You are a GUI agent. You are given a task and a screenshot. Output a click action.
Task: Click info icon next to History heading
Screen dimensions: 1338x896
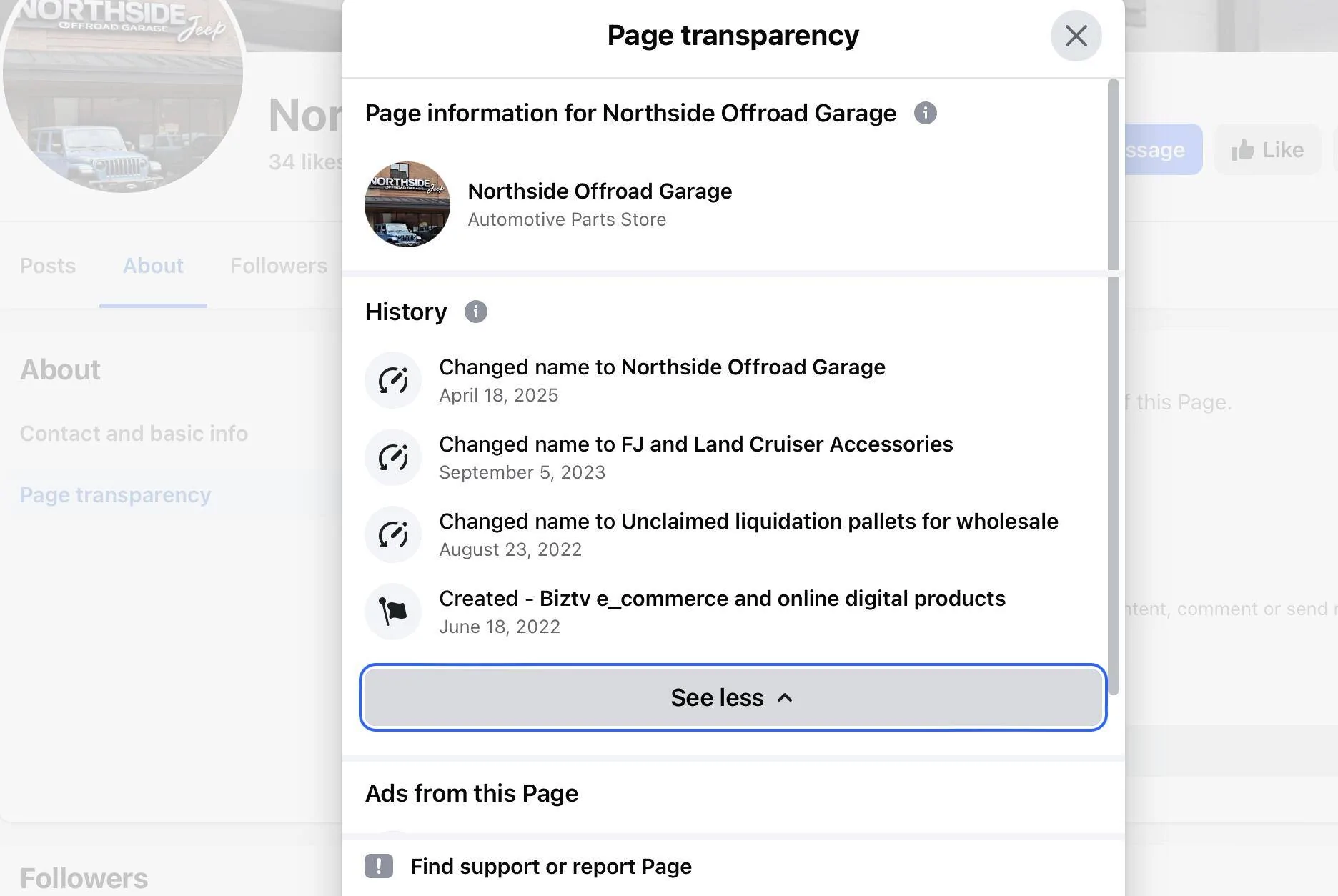pos(476,312)
